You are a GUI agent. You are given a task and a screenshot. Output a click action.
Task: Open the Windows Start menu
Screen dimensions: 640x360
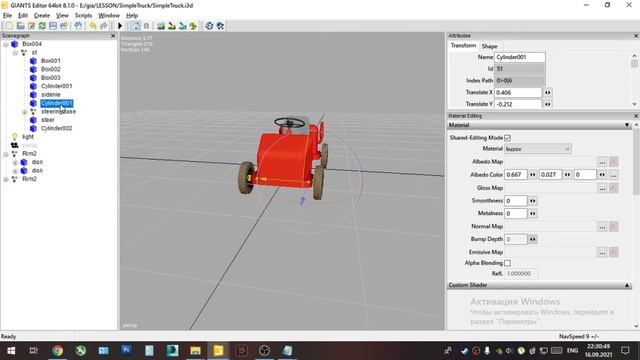[x=11, y=351]
